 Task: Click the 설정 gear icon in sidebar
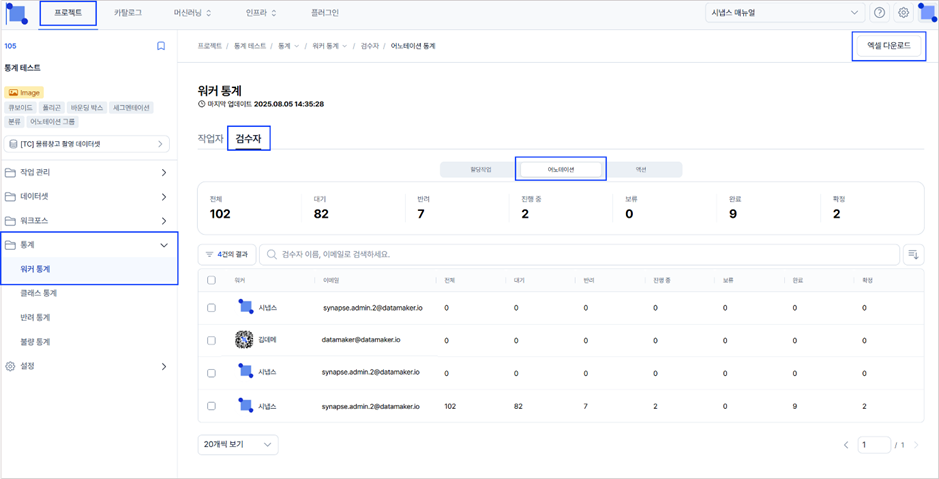pos(10,366)
